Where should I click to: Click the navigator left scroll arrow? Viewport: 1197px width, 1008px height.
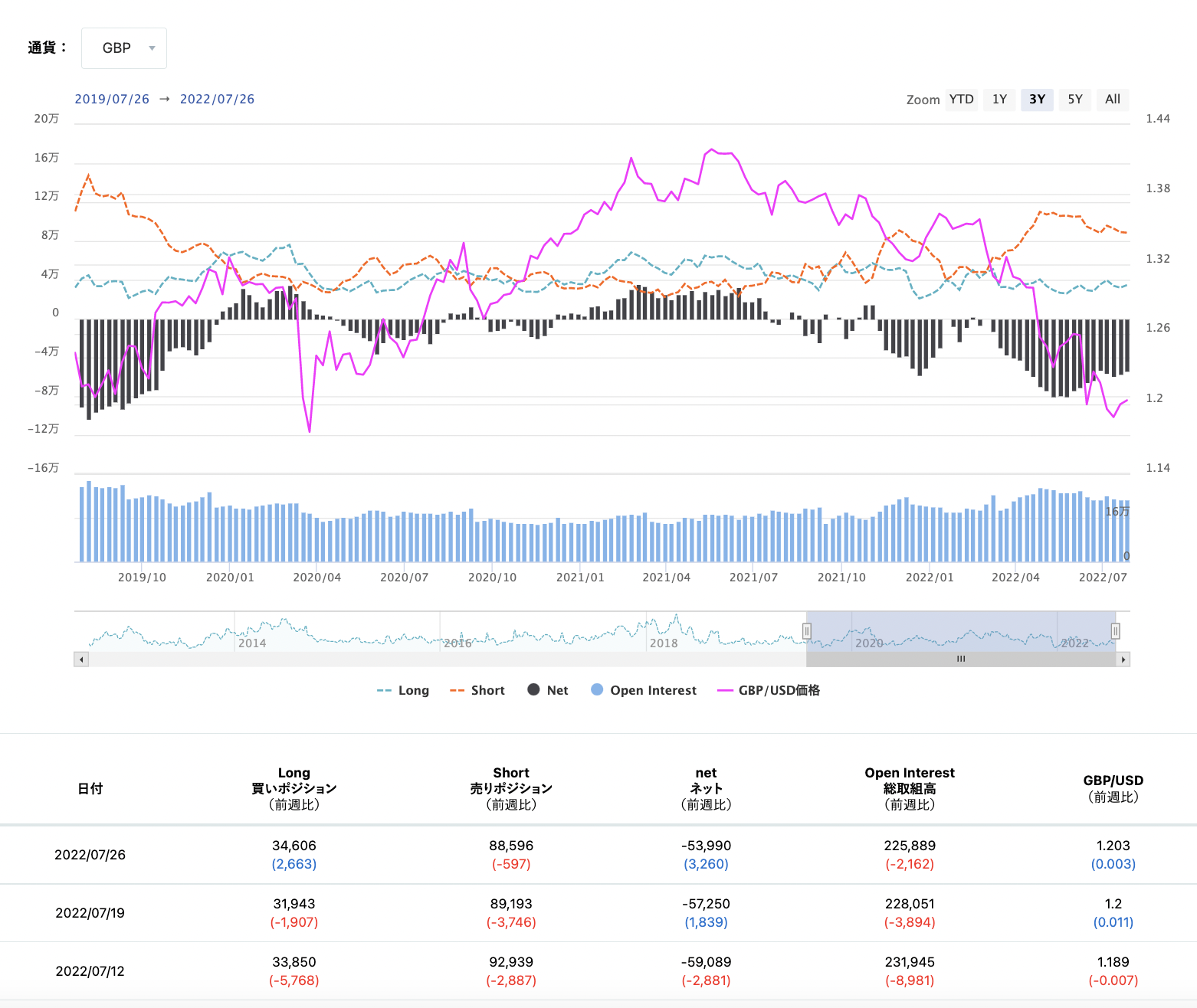point(81,659)
